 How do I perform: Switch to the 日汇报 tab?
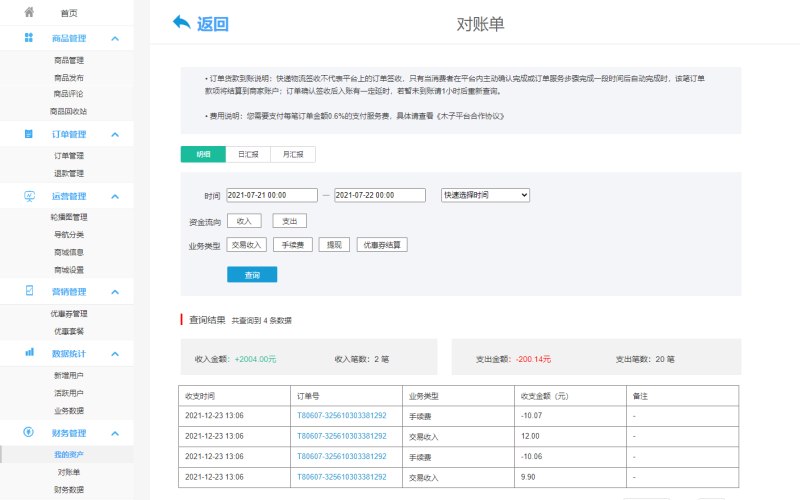pos(248,154)
